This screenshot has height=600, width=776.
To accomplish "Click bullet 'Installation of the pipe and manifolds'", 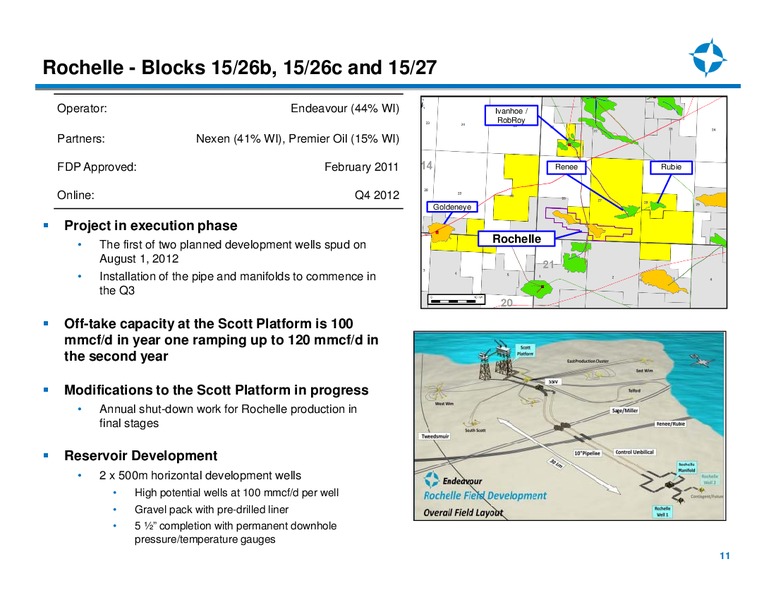I will click(x=238, y=283).
